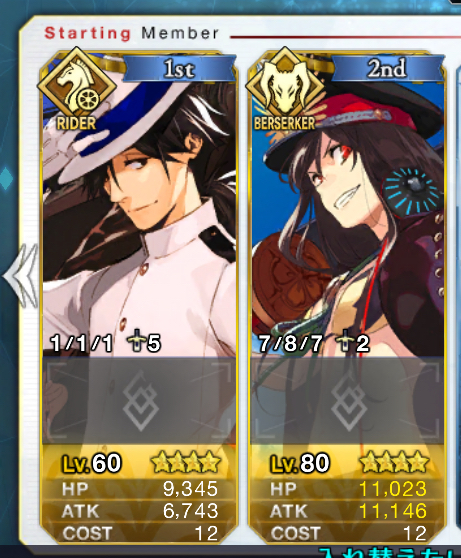461x558 pixels.
Task: Click four-star rarity on Rider card
Action: point(186,463)
